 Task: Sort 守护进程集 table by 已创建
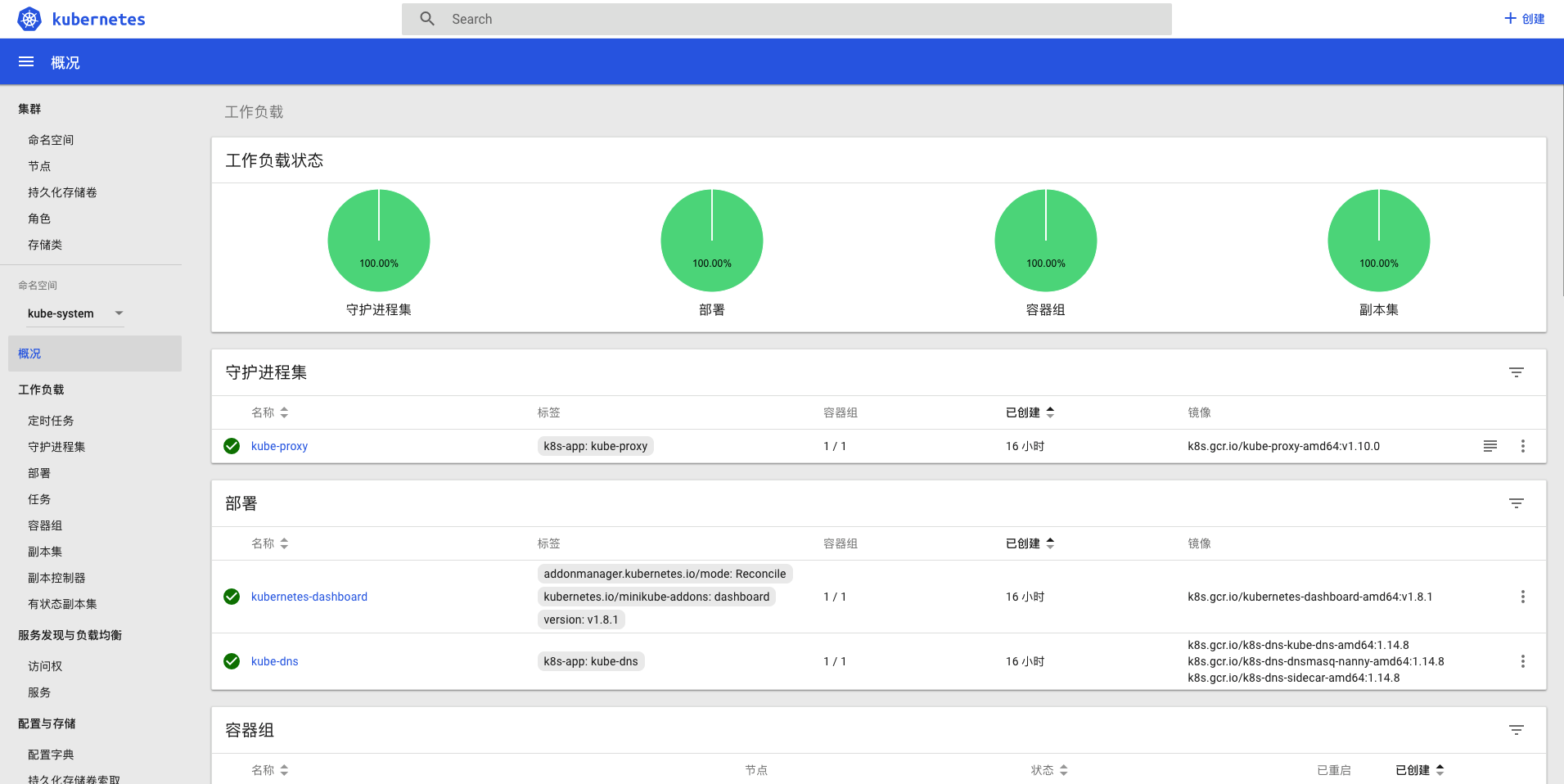(1030, 412)
